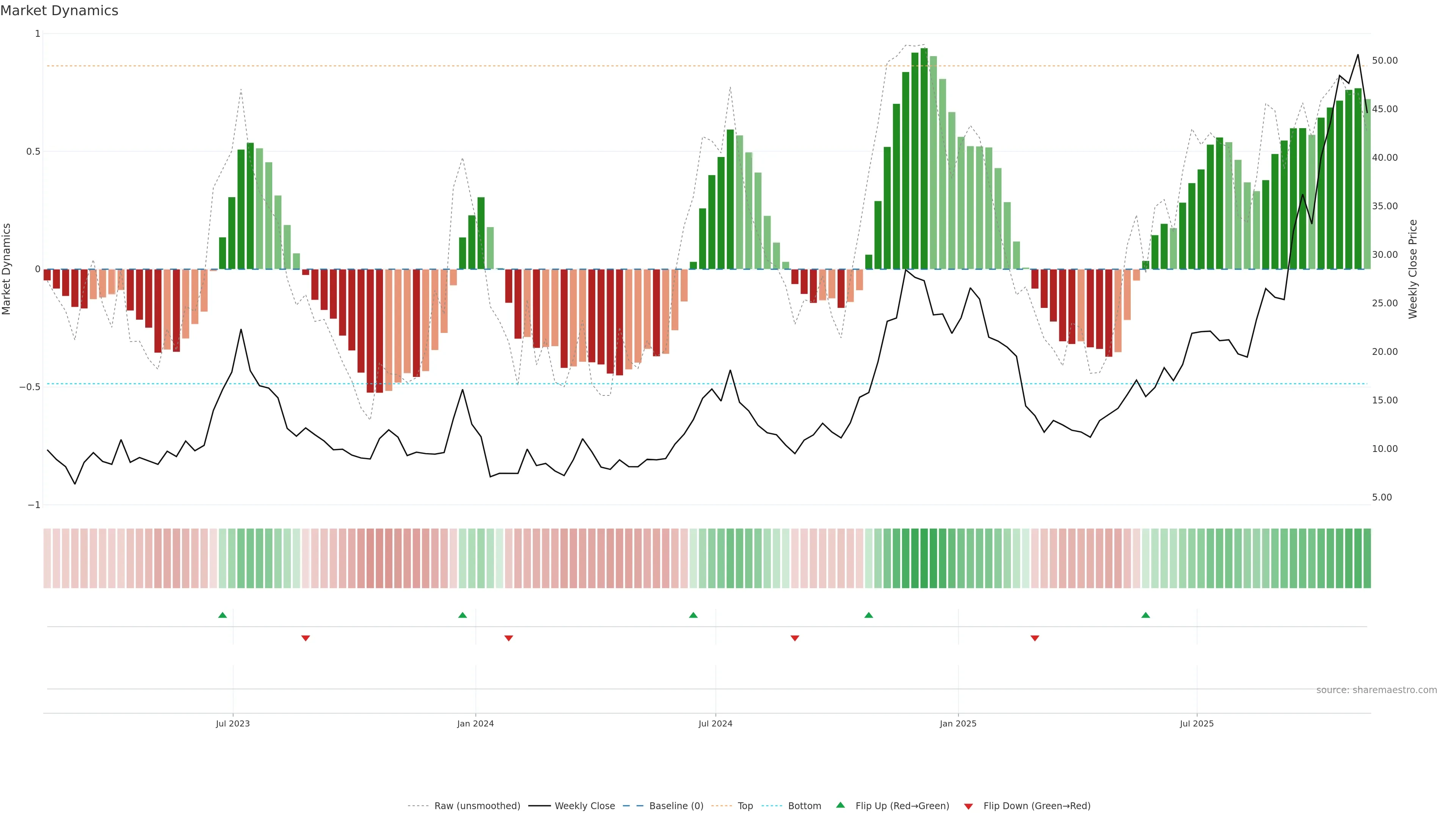This screenshot has width=1456, height=819.
Task: Click the Market Dynamics chart title
Action: click(x=60, y=11)
